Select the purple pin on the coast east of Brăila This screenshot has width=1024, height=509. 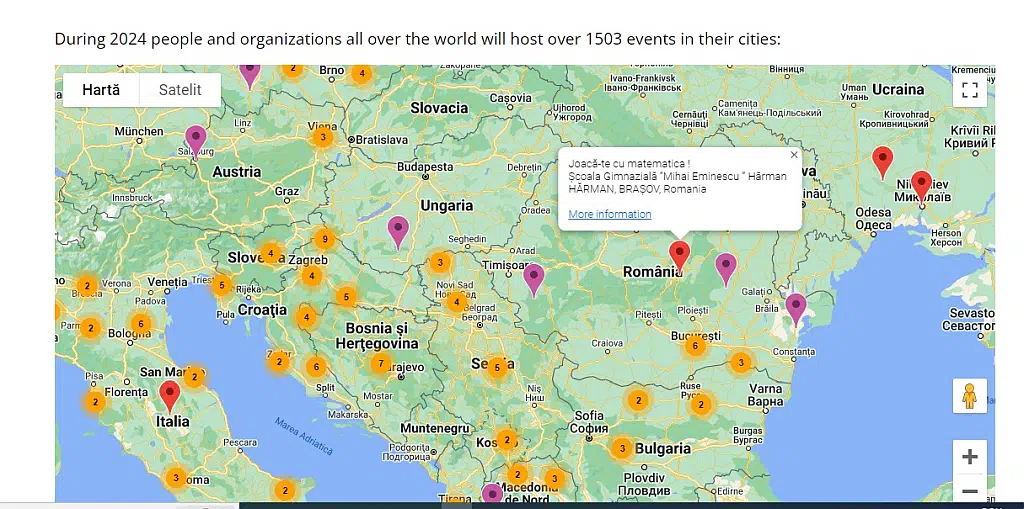[795, 309]
